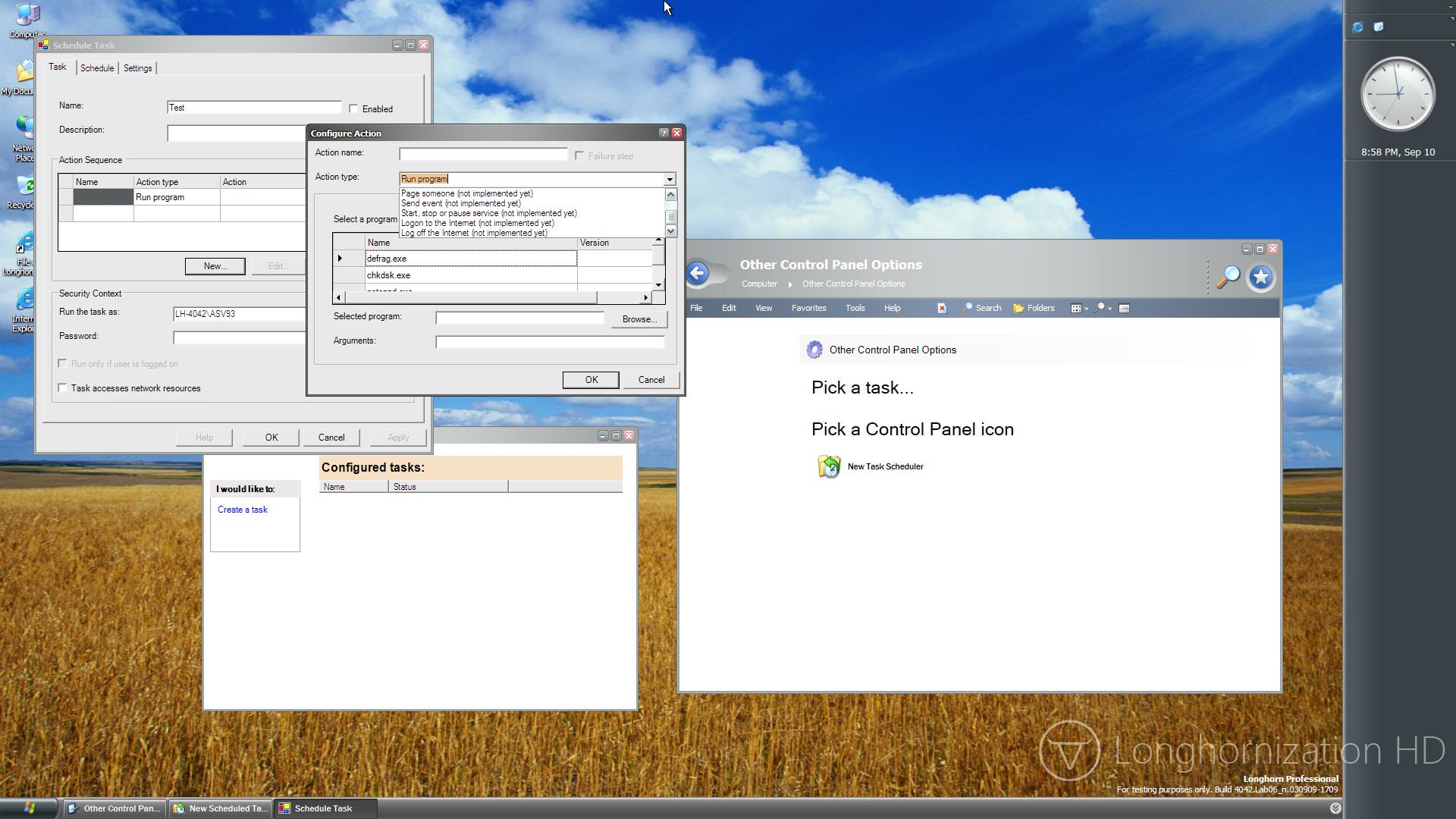The height and width of the screenshot is (819, 1456).
Task: Toggle the Enabled checkbox
Action: point(353,109)
